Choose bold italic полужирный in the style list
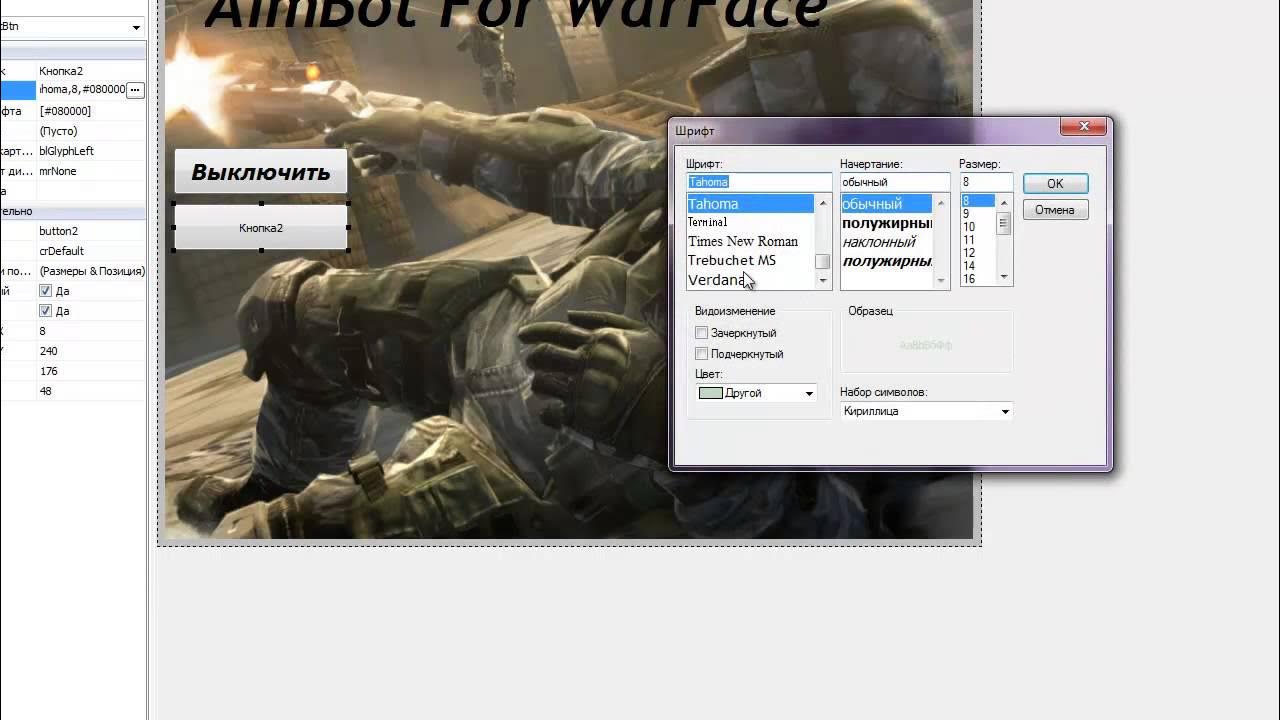Image resolution: width=1280 pixels, height=720 pixels. (x=886, y=261)
